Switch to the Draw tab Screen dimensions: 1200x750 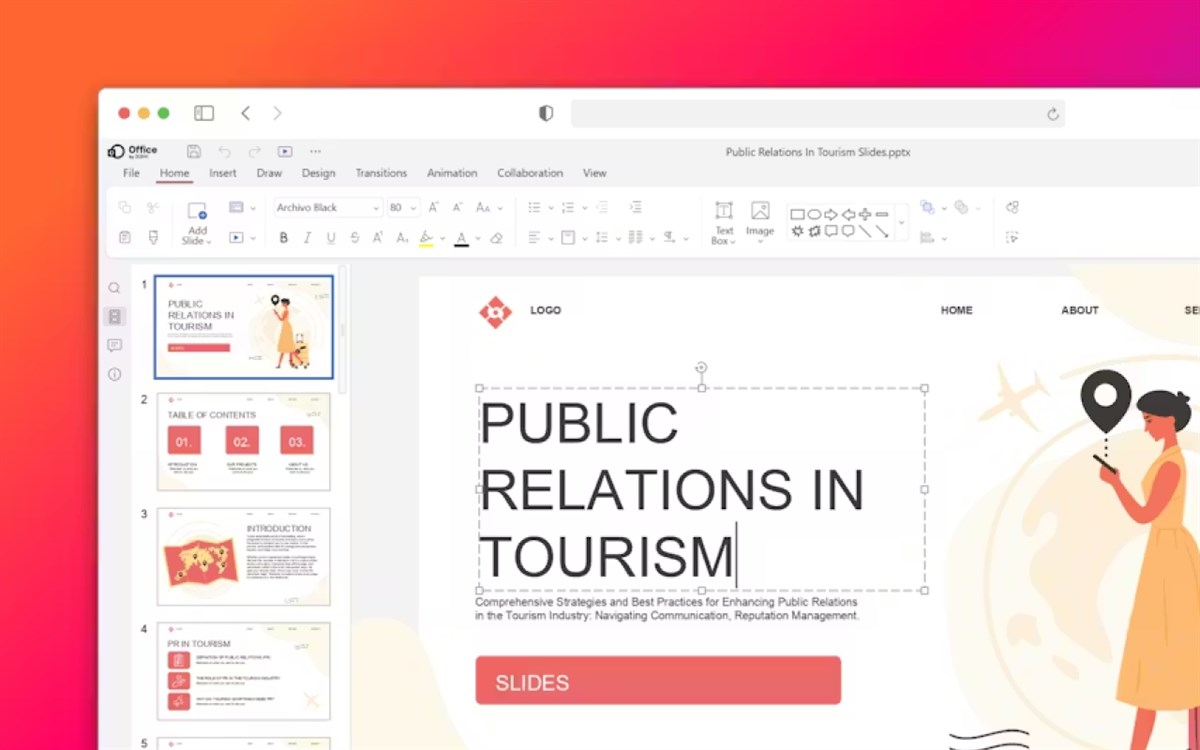pos(269,173)
